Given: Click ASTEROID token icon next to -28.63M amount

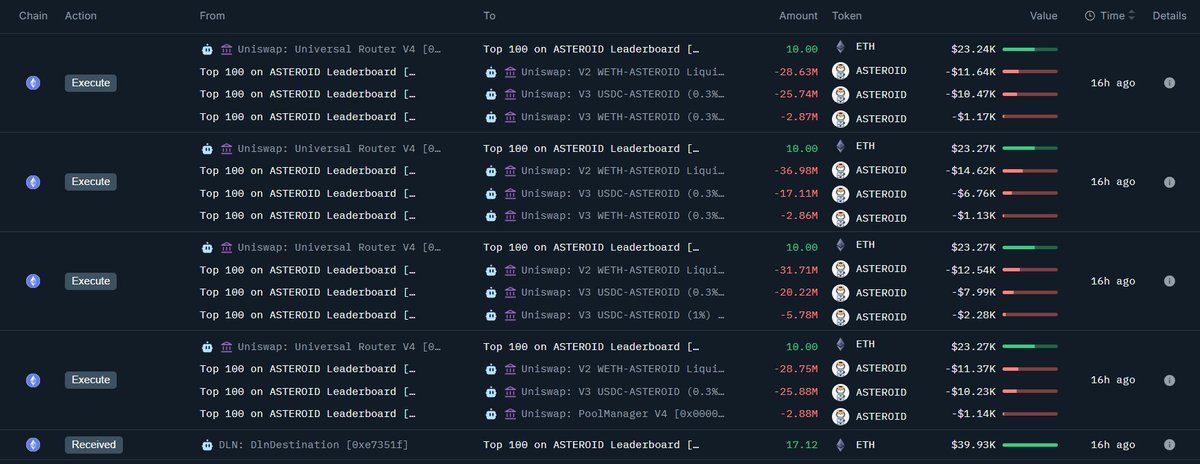Looking at the screenshot, I should (x=841, y=71).
